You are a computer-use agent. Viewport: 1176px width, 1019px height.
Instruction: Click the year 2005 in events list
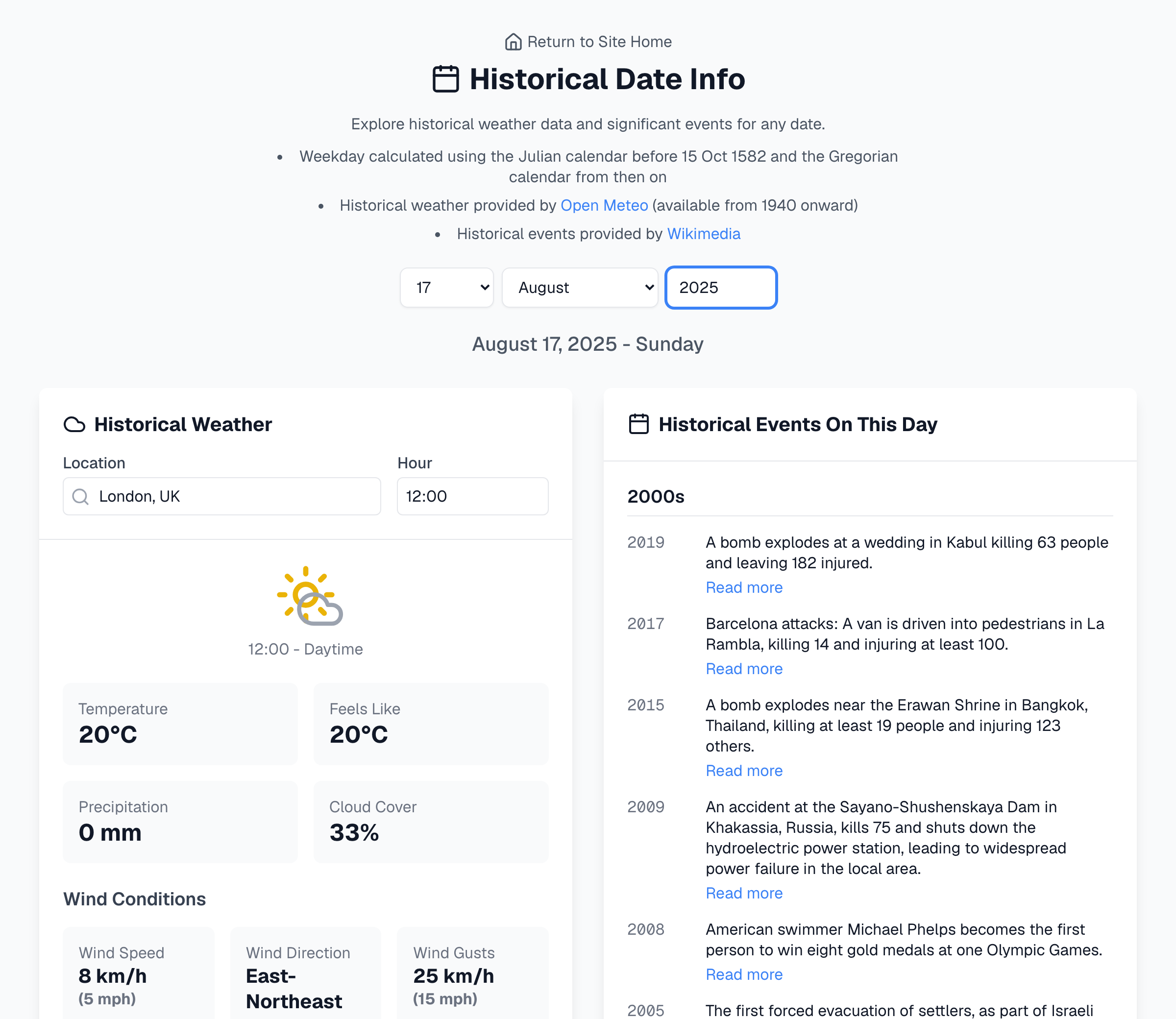(646, 1011)
